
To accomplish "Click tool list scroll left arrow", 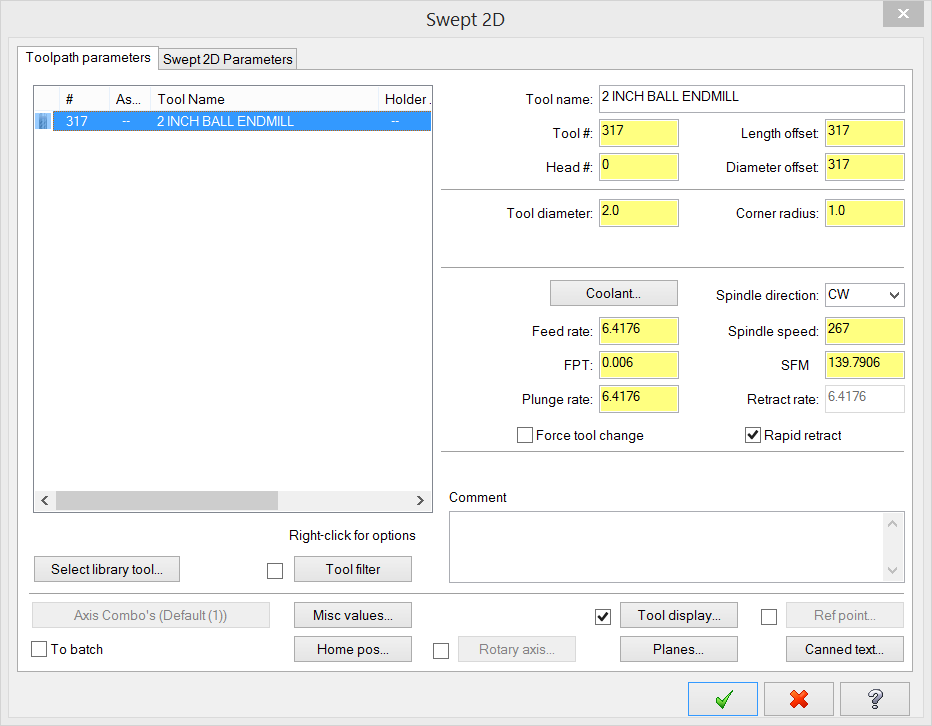I will point(45,501).
